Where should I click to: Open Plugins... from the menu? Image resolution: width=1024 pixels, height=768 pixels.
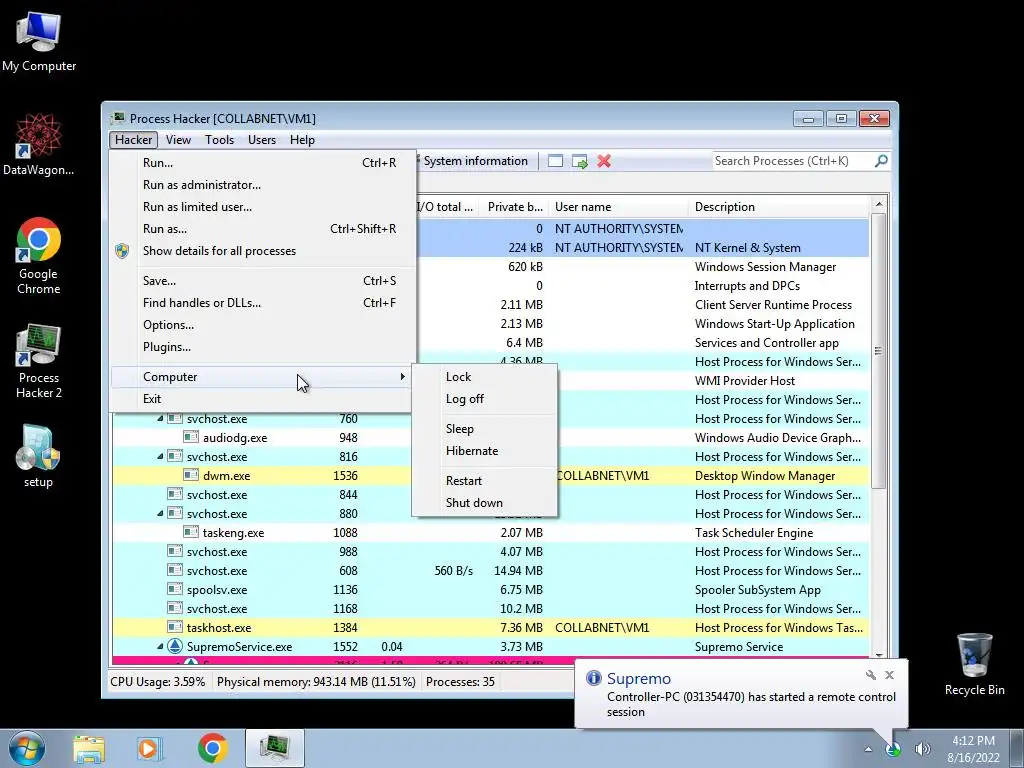(x=263, y=347)
